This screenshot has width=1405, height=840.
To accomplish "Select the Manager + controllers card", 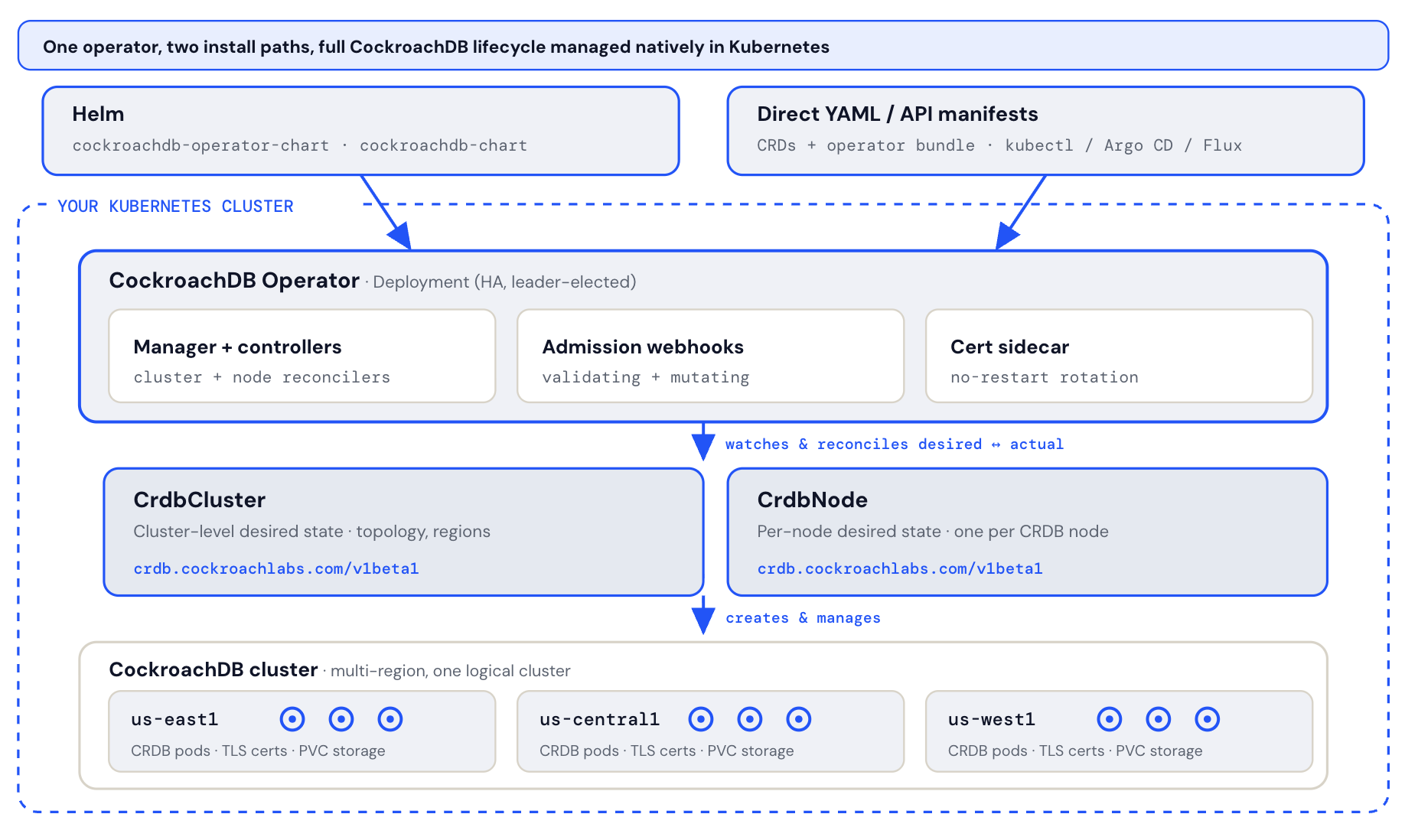I will click(x=302, y=356).
